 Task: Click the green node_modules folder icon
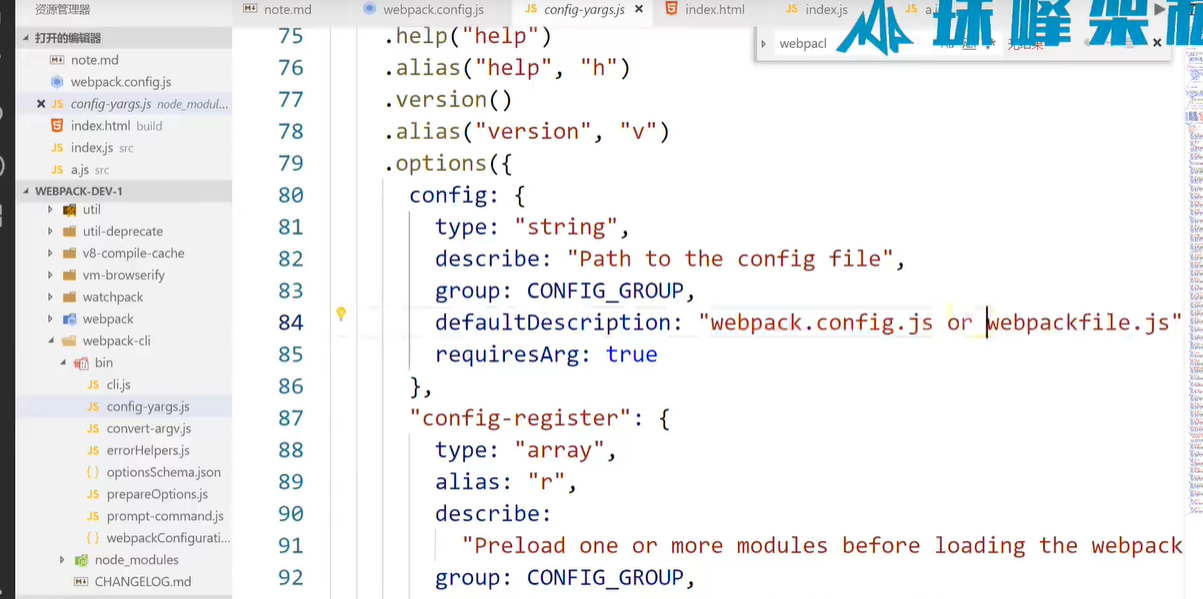tap(81, 560)
